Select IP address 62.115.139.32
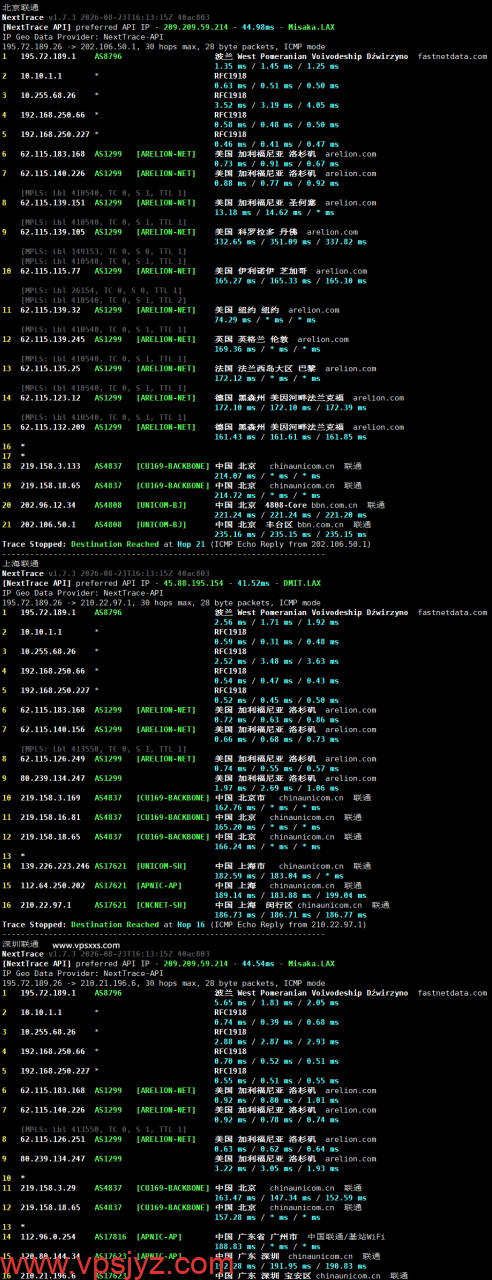Viewport: 492px width, 1280px height. [x=49, y=310]
